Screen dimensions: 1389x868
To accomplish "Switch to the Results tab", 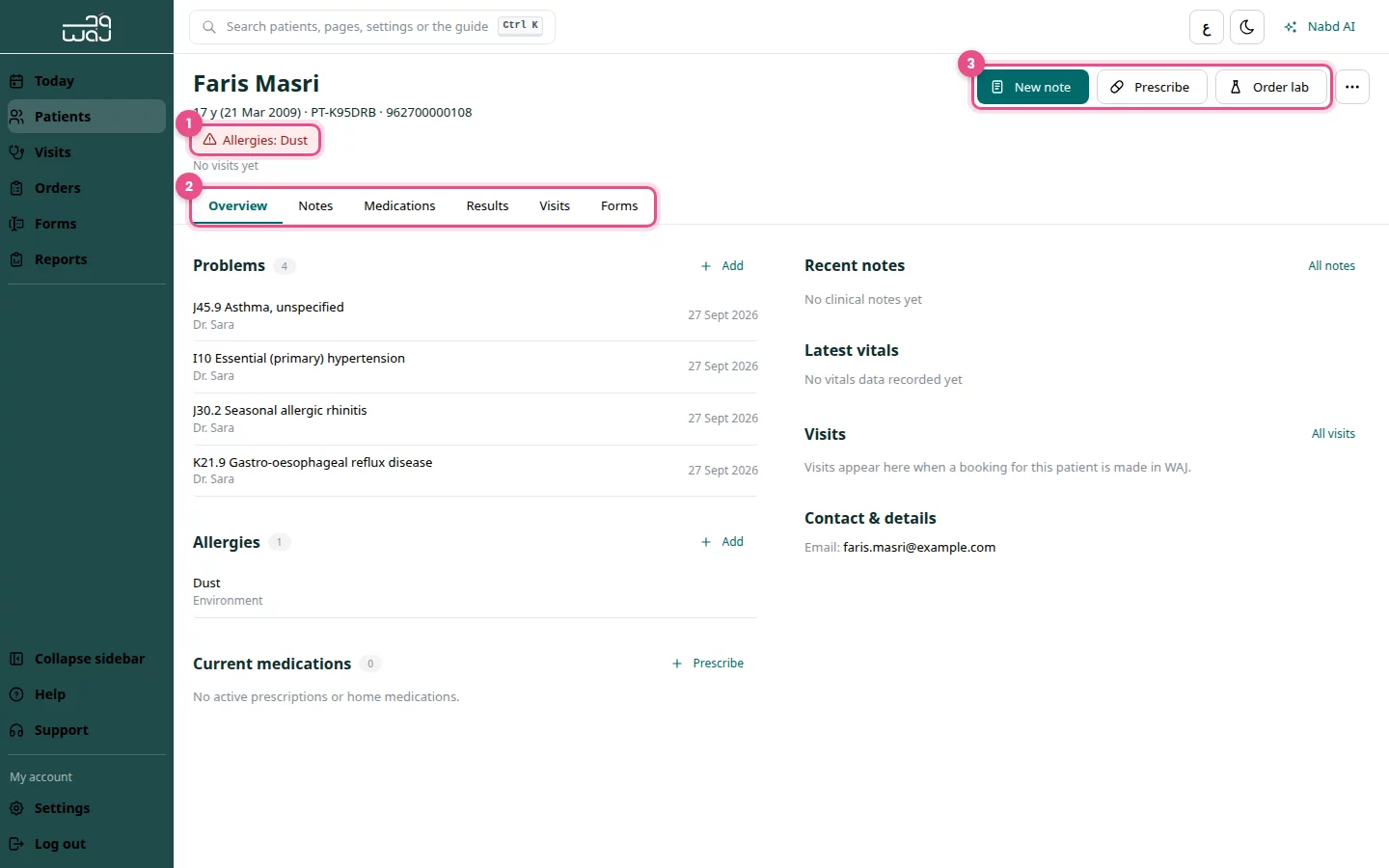I will (487, 205).
